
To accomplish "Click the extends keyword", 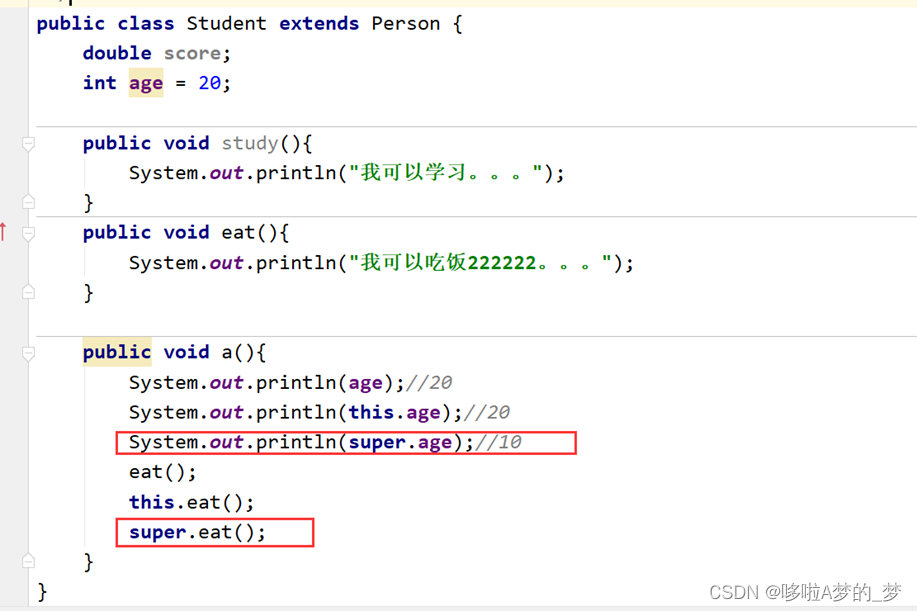I will pos(319,23).
